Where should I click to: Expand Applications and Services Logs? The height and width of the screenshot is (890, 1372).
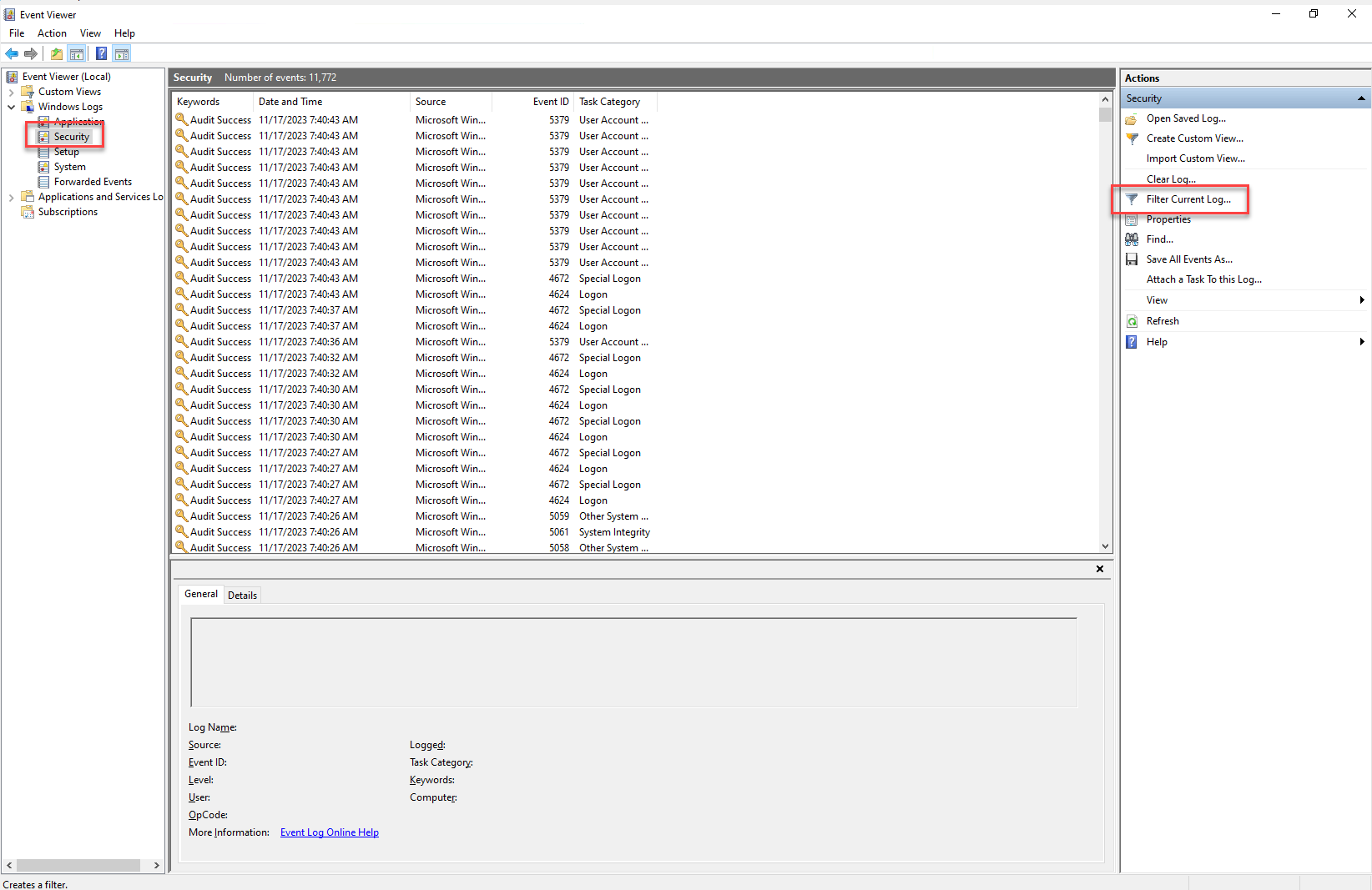point(10,197)
